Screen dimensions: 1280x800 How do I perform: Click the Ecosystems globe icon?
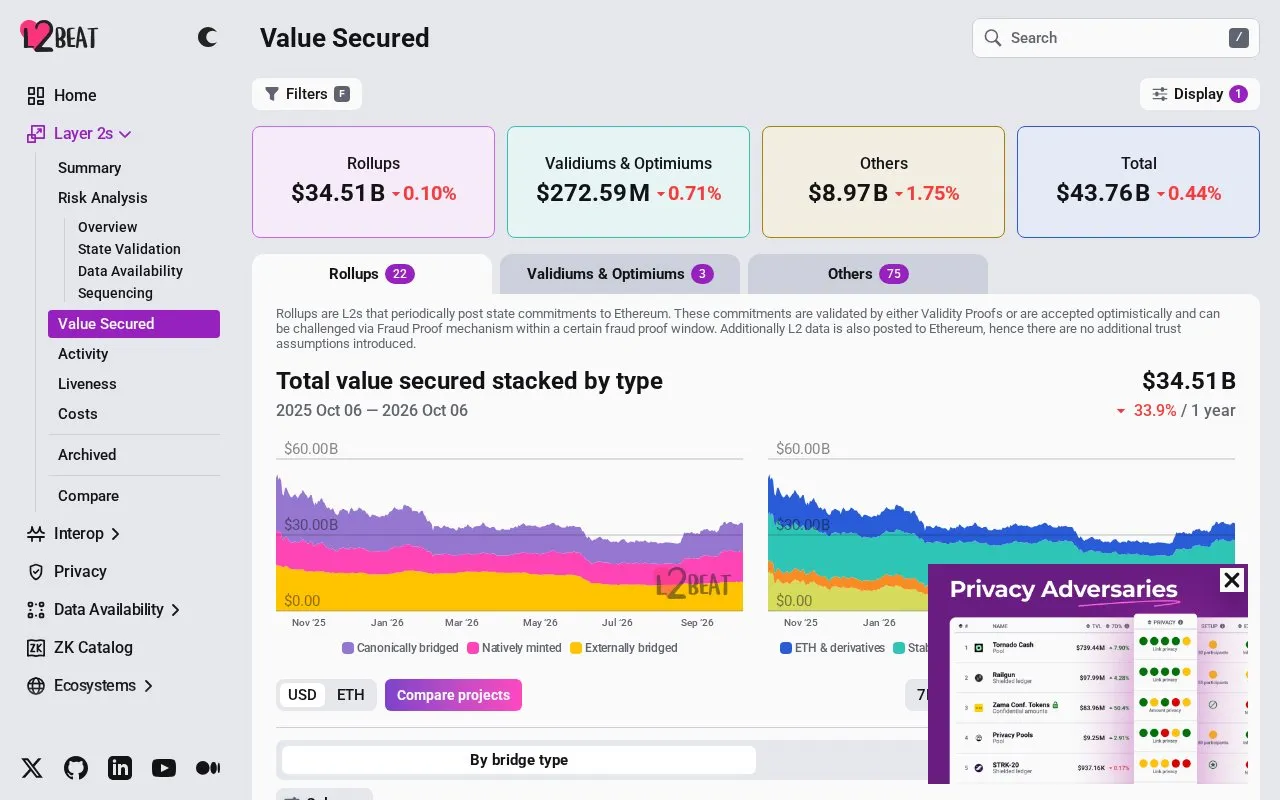click(x=36, y=685)
